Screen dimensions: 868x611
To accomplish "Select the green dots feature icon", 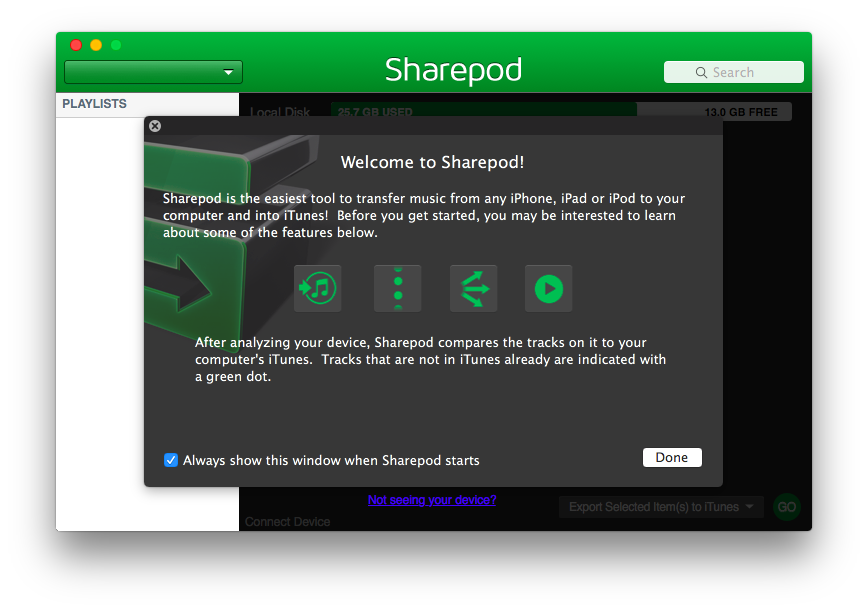I will click(x=397, y=288).
